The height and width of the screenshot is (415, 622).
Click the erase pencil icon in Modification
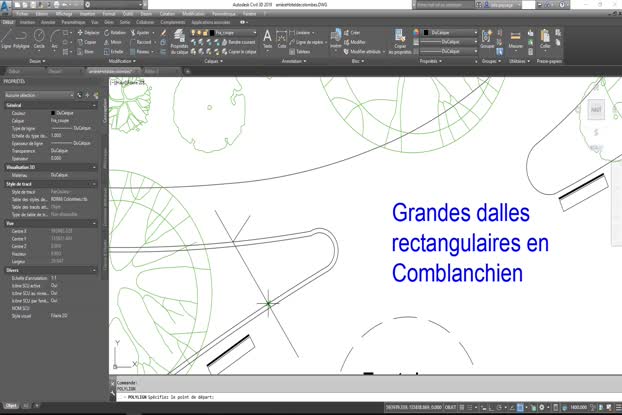[x=163, y=33]
